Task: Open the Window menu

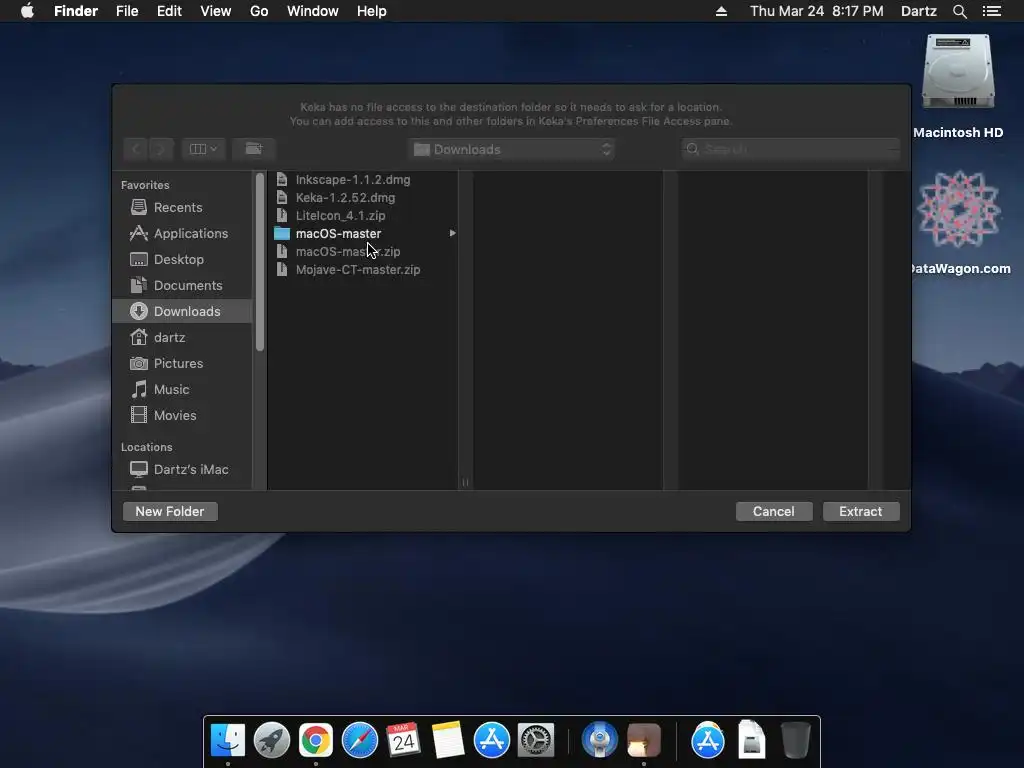Action: 313,11
